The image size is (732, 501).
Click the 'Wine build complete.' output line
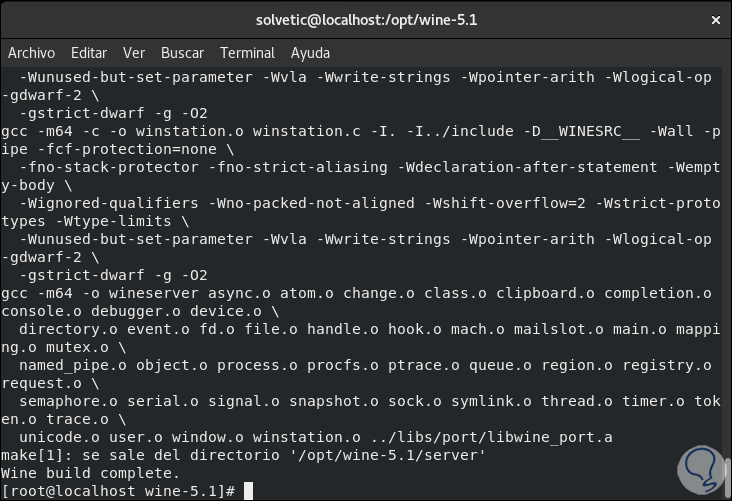coord(91,473)
